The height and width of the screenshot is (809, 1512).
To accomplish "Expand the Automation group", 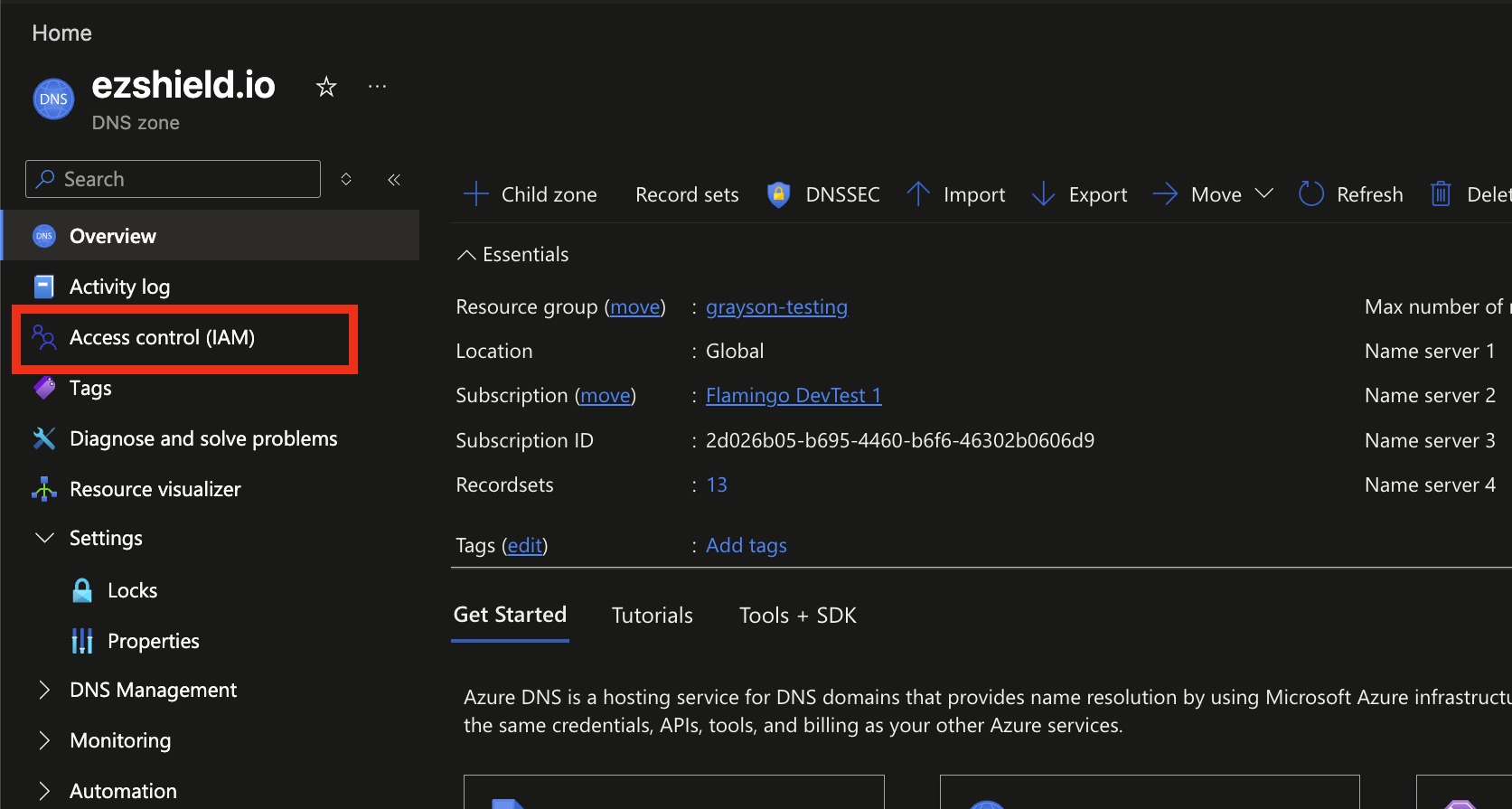I will click(x=44, y=791).
